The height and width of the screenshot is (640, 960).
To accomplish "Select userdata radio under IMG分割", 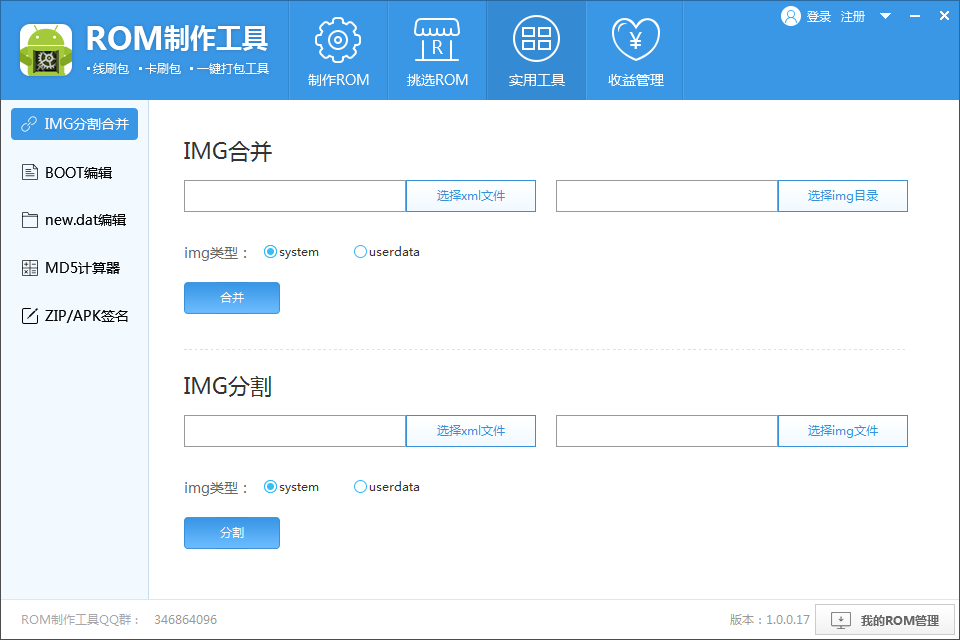I will click(360, 487).
